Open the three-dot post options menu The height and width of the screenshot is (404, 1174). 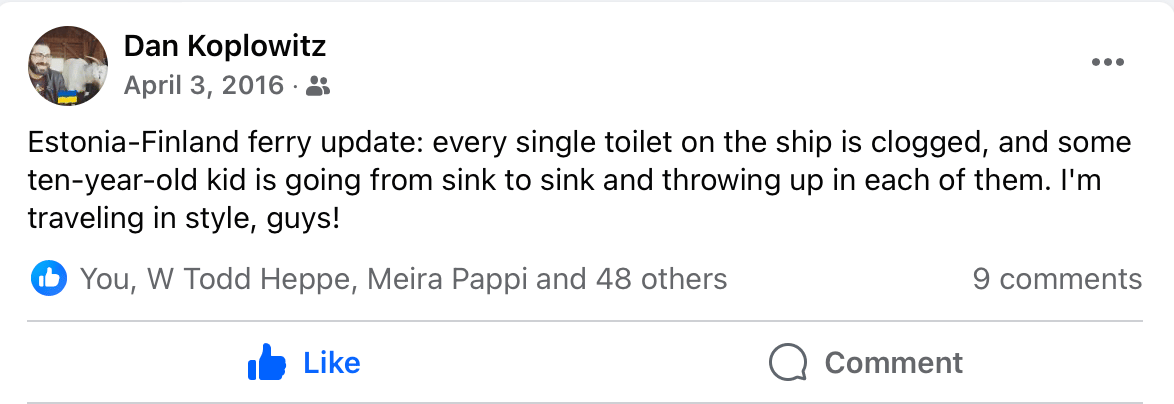click(x=1108, y=62)
